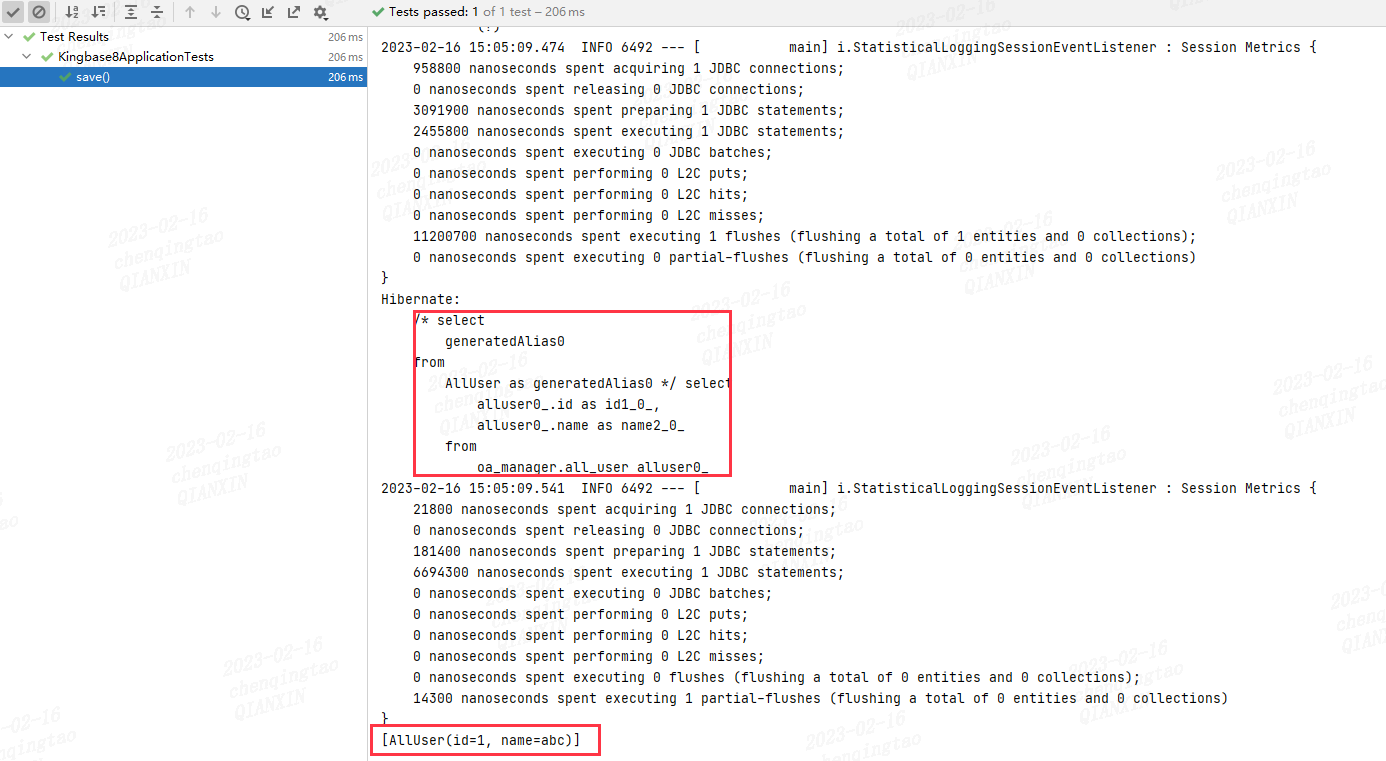The height and width of the screenshot is (761, 1386).
Task: Sort tests by duration
Action: point(98,12)
